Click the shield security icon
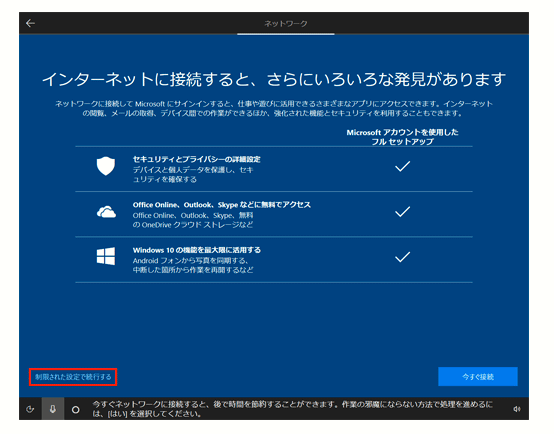Screen dimensions: 554x434 coord(106,166)
